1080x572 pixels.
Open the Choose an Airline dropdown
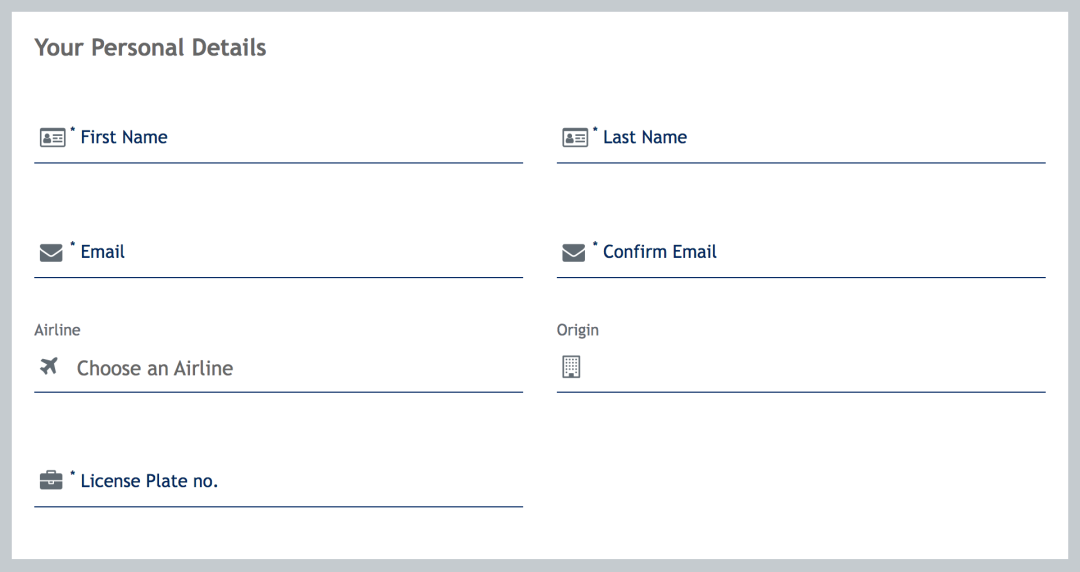point(278,368)
